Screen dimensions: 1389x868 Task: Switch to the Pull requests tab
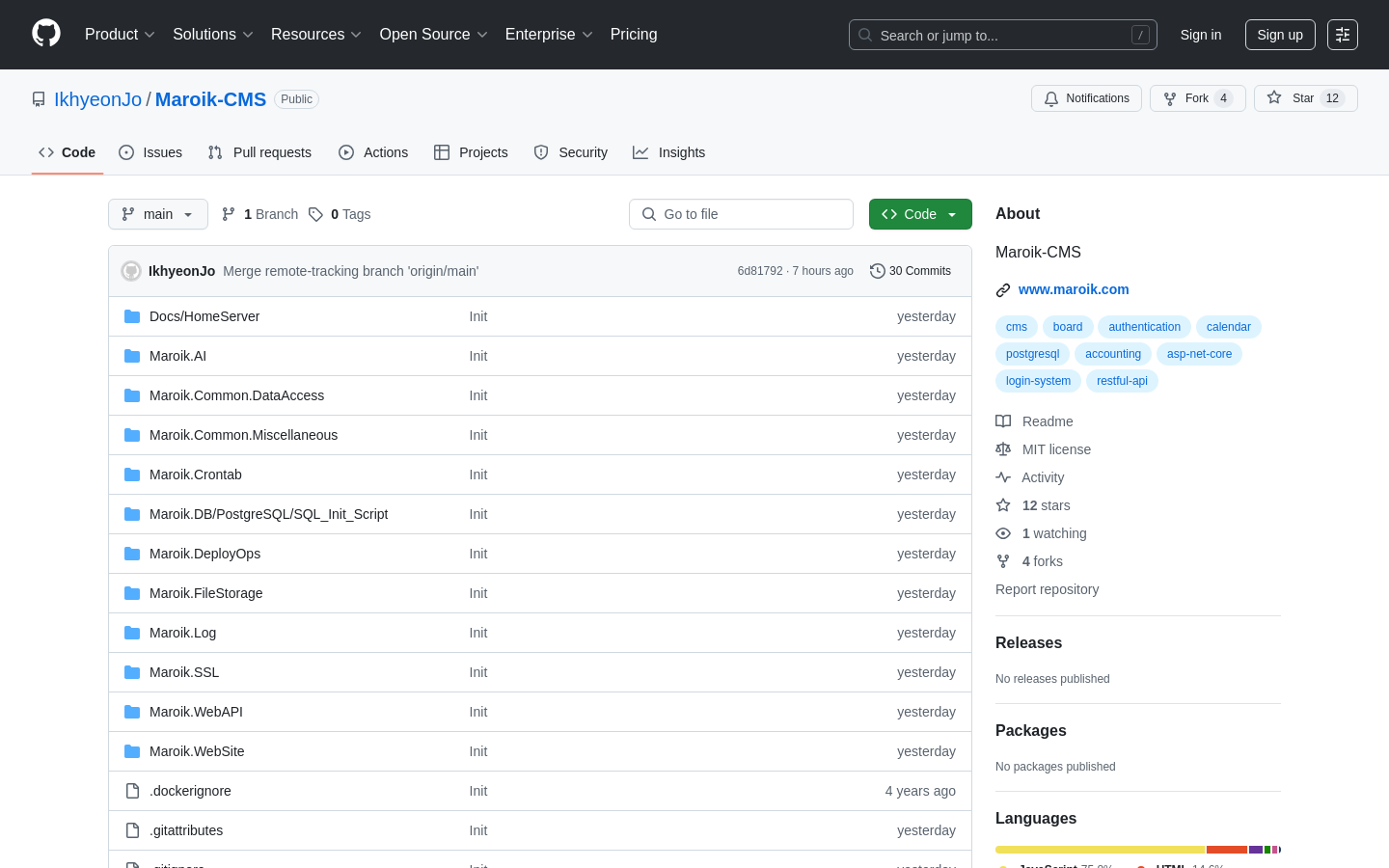coord(259,152)
